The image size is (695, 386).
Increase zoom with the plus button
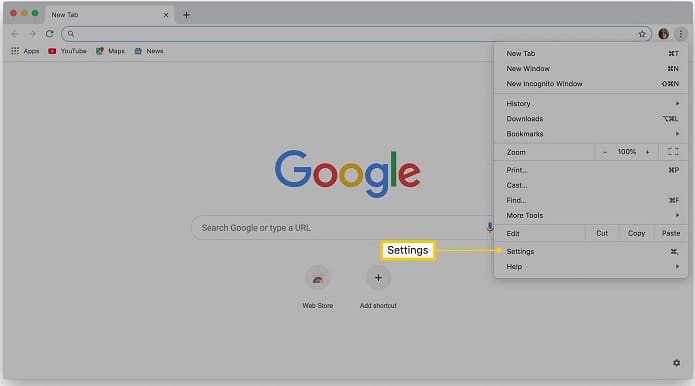[648, 152]
